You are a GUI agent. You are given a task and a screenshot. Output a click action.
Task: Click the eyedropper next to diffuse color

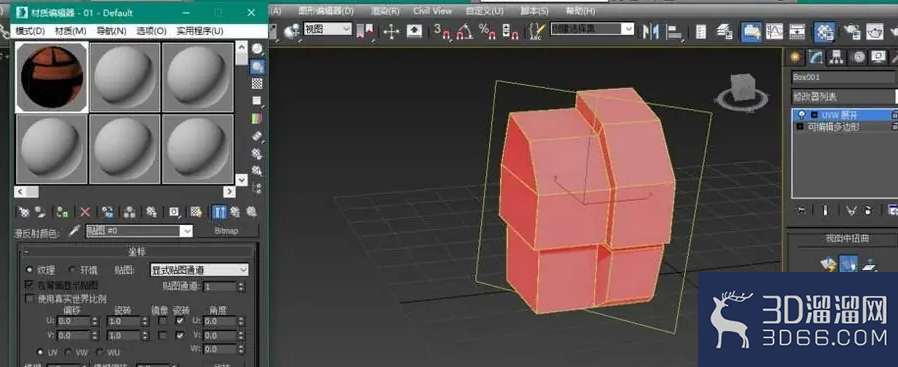[74, 231]
